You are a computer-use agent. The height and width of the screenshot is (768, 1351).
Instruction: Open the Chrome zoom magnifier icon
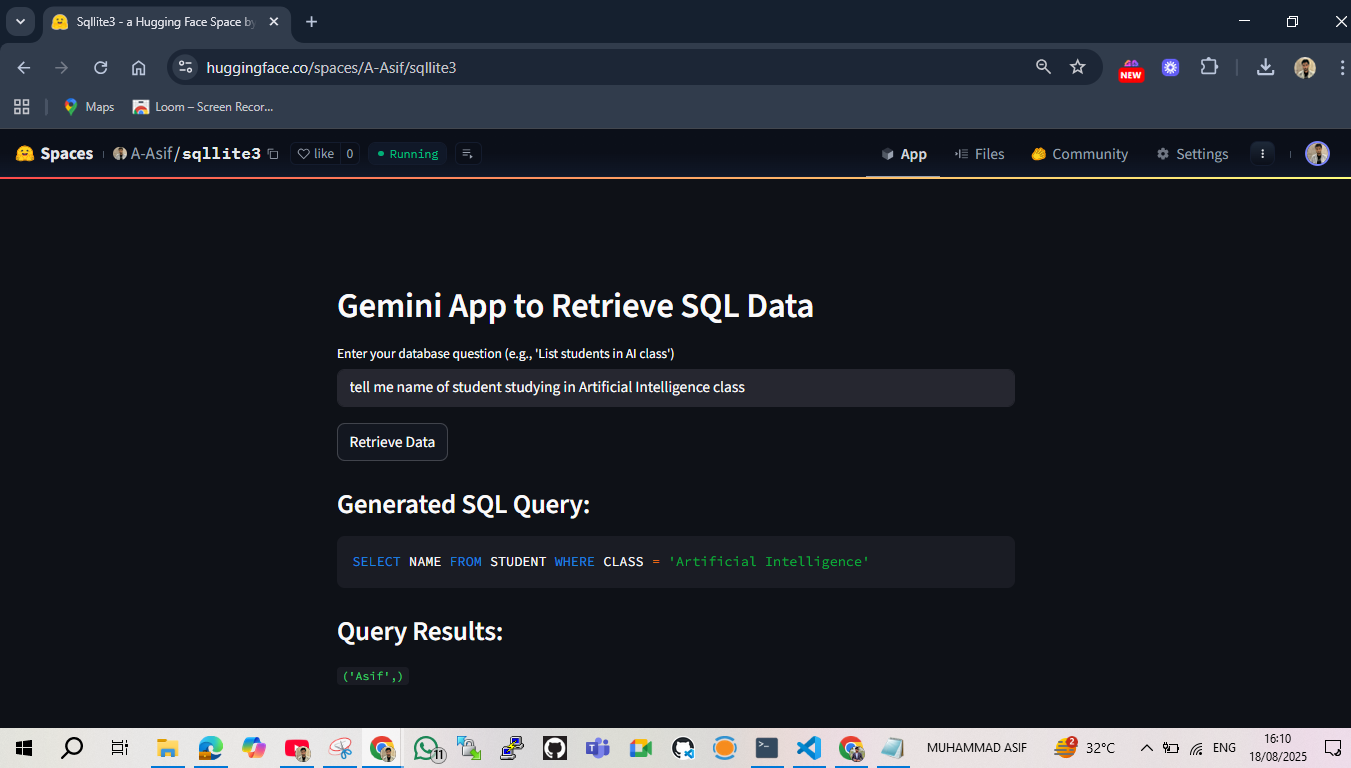(1043, 67)
